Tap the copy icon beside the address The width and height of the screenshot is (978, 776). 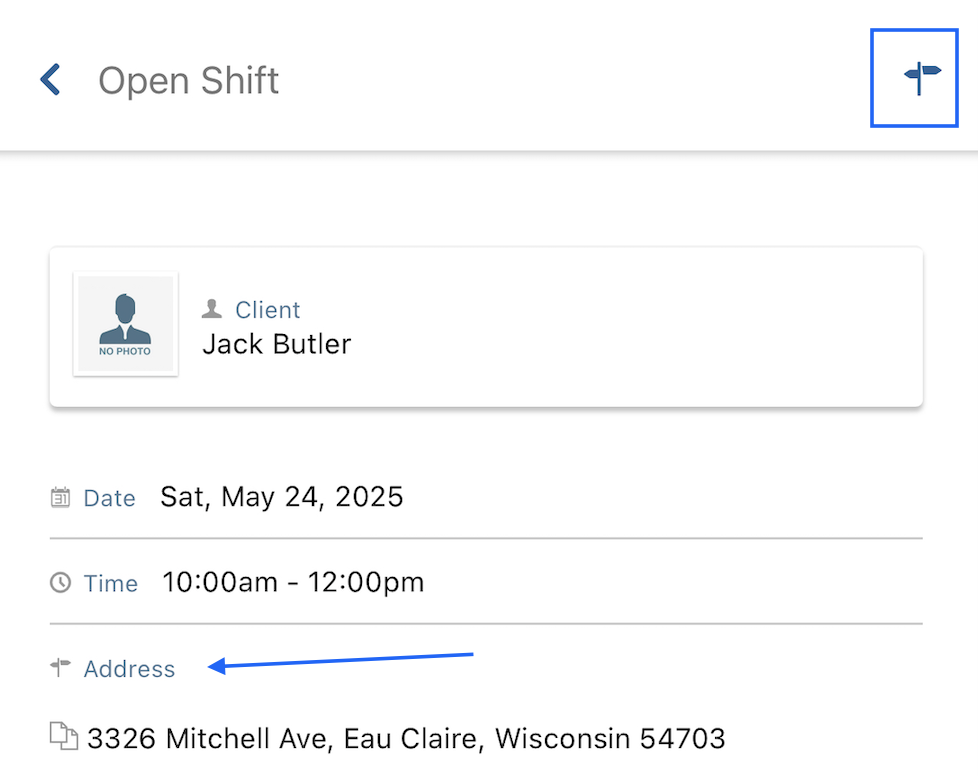(x=64, y=736)
